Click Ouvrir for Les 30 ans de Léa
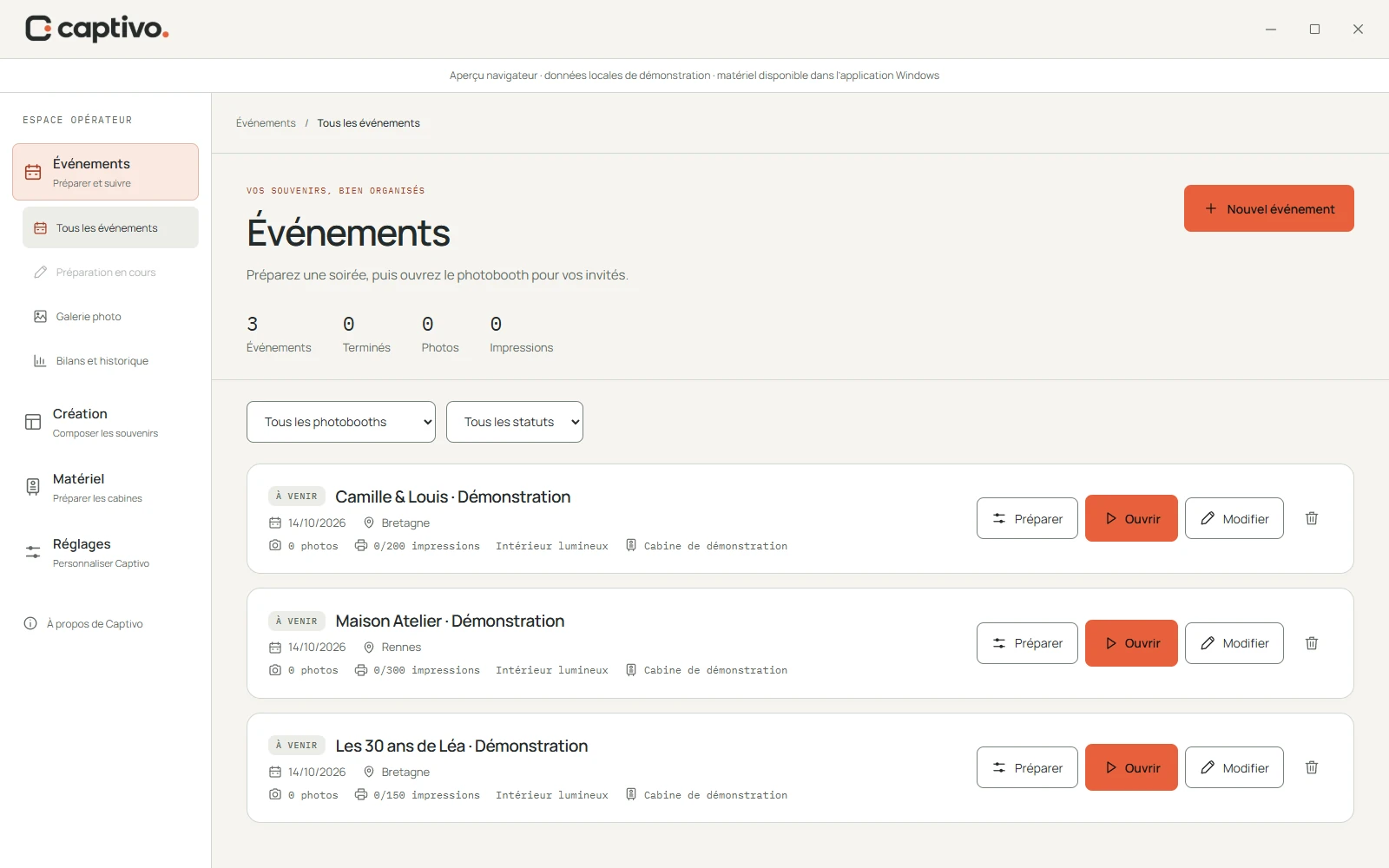Viewport: 1389px width, 868px height. [1131, 767]
